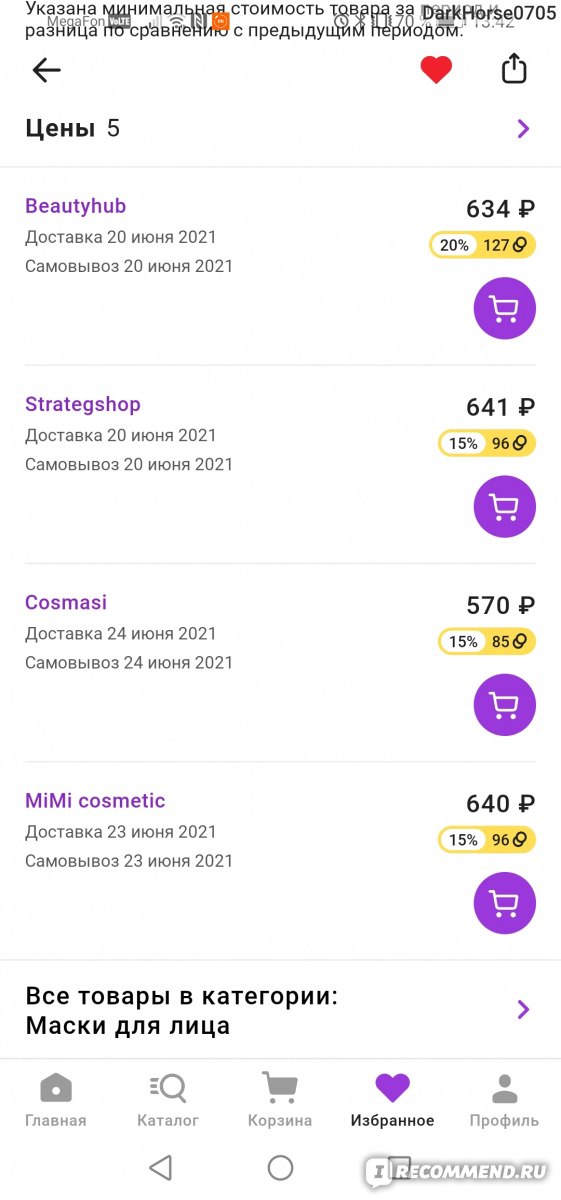
Task: Tap the back arrow icon
Action: coord(47,70)
